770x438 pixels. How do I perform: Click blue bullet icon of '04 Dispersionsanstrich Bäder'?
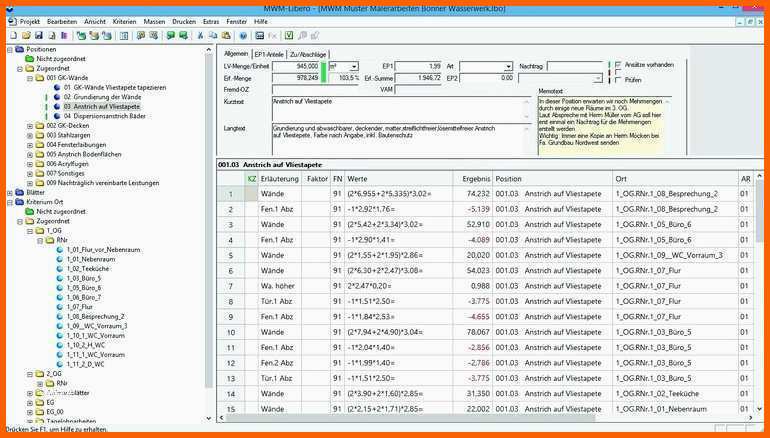click(57, 116)
